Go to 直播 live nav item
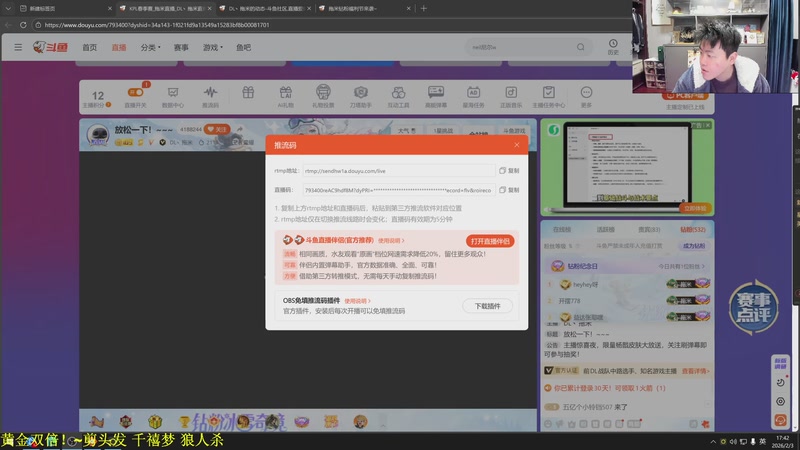 pyautogui.click(x=119, y=47)
